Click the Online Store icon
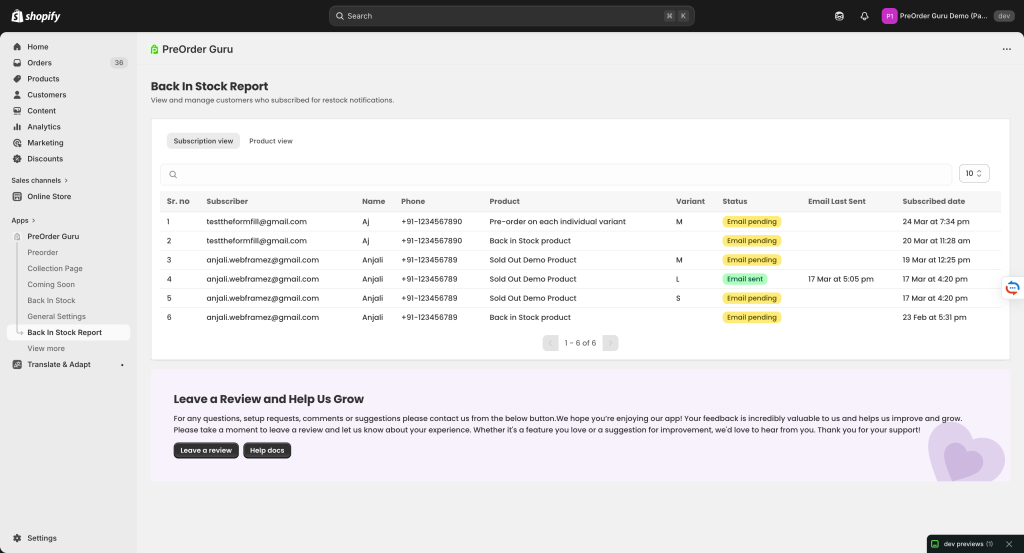Viewport: 1024px width, 553px height. (x=17, y=197)
